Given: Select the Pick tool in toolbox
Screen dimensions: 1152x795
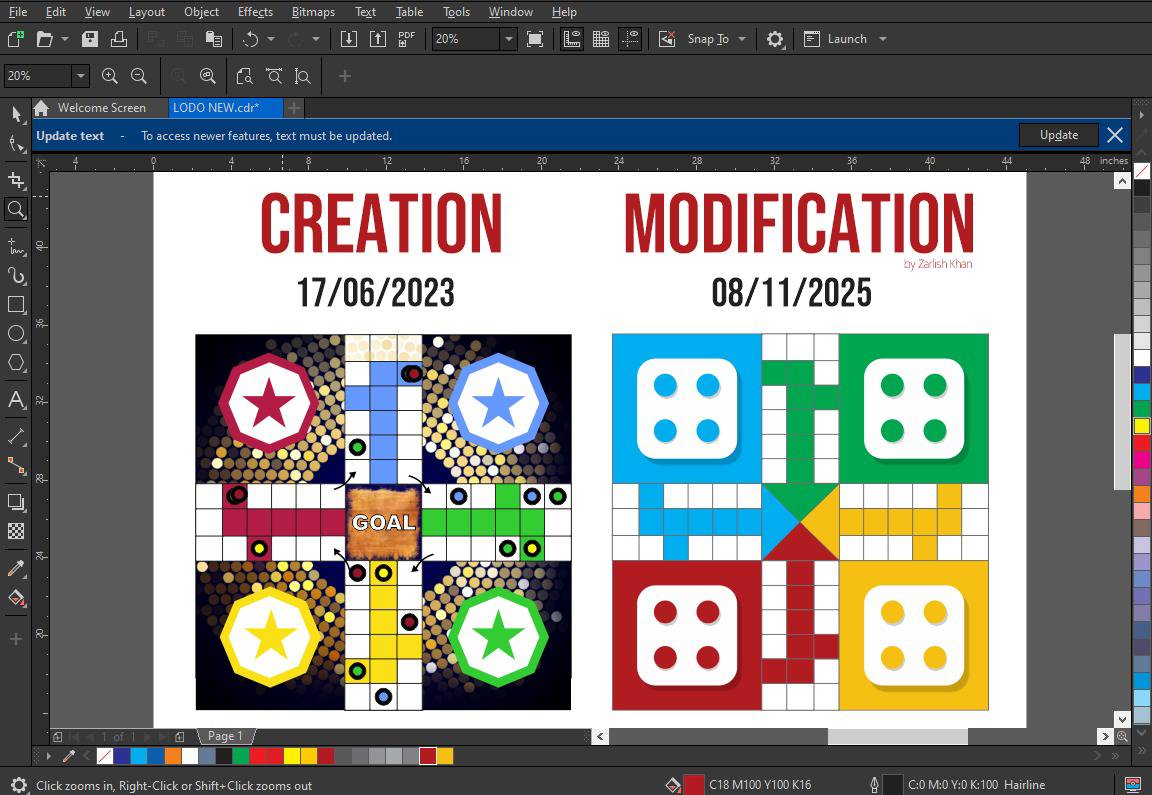Looking at the screenshot, I should coord(16,114).
